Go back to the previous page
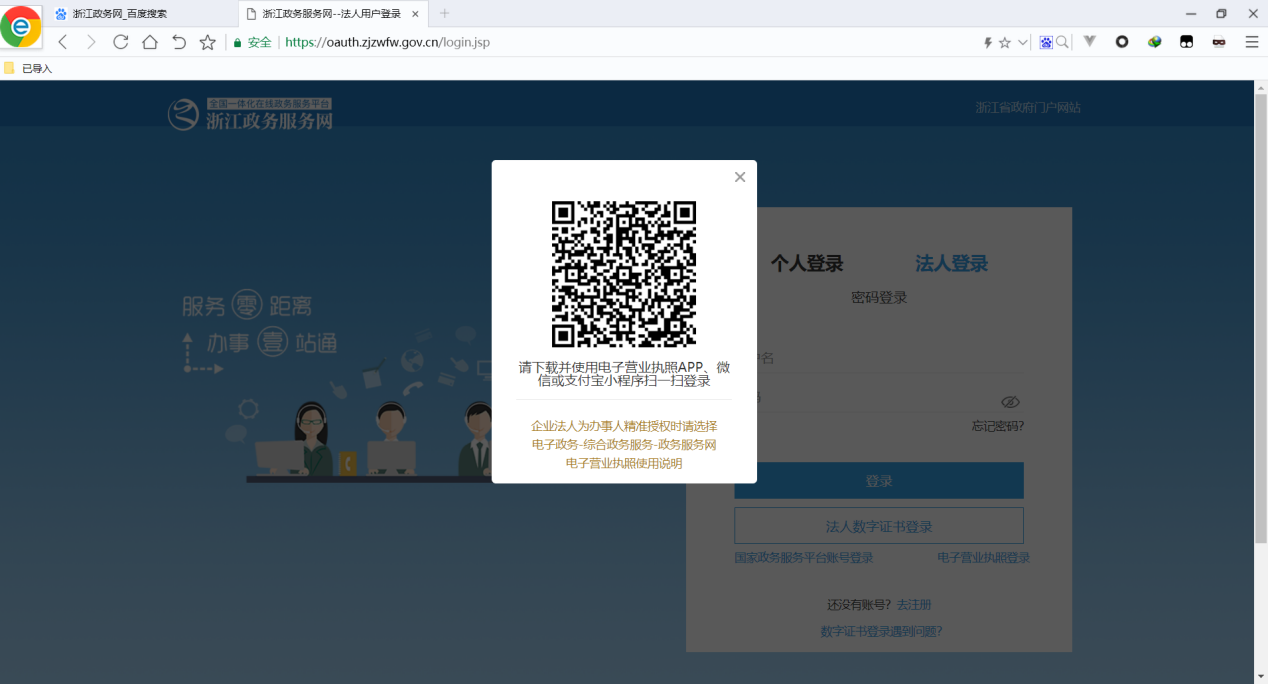The image size is (1268, 684). [63, 42]
